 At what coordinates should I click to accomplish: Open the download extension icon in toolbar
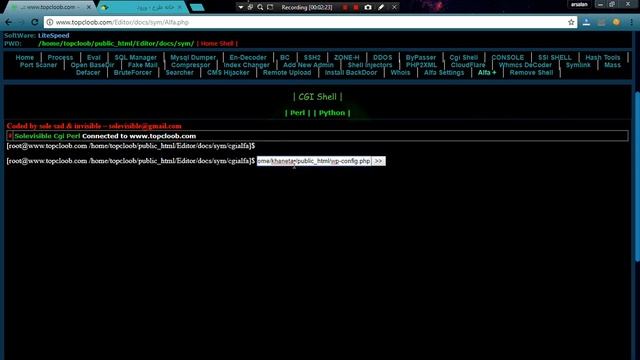click(x=586, y=22)
